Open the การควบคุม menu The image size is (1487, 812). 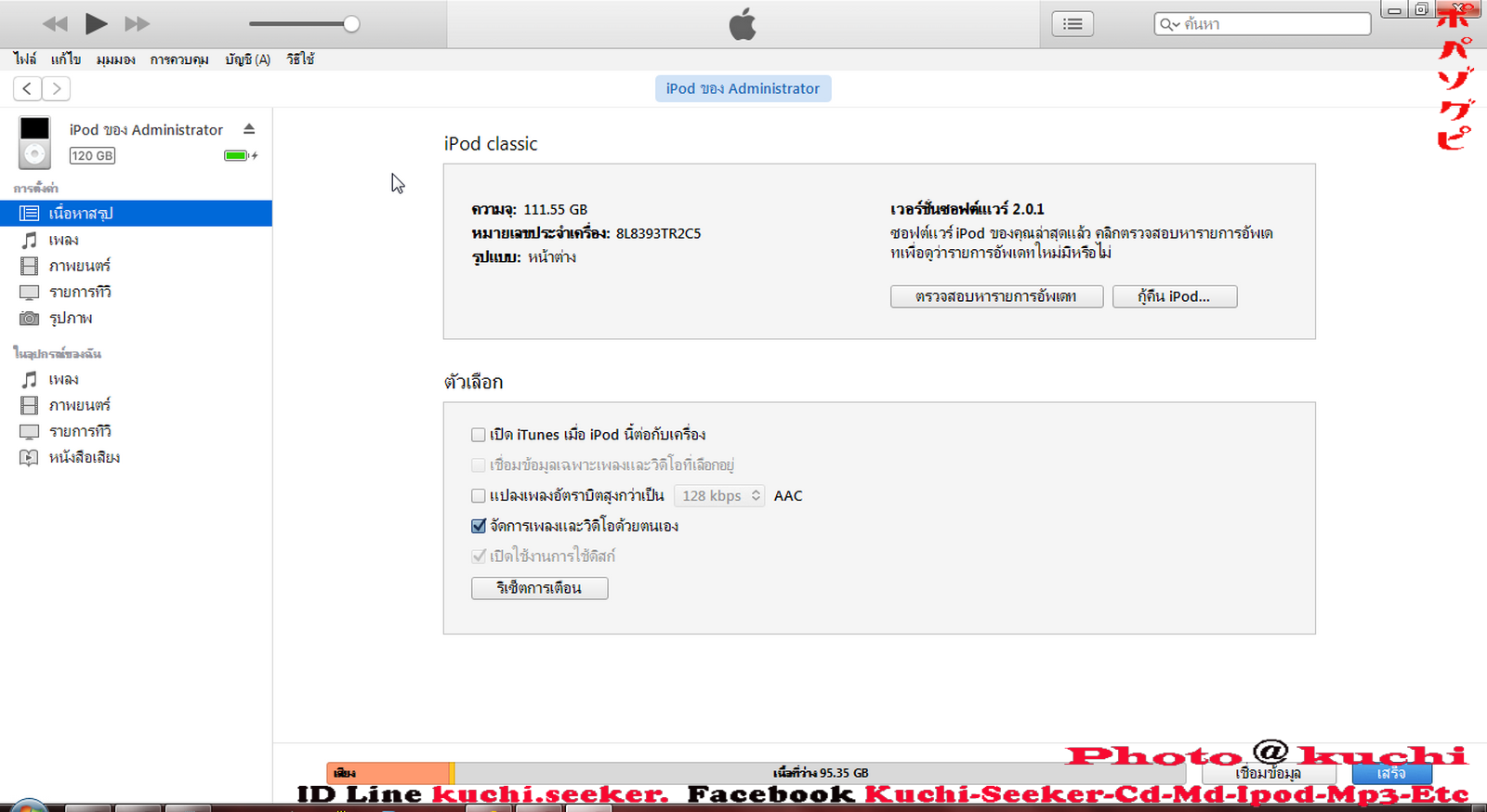coord(179,59)
